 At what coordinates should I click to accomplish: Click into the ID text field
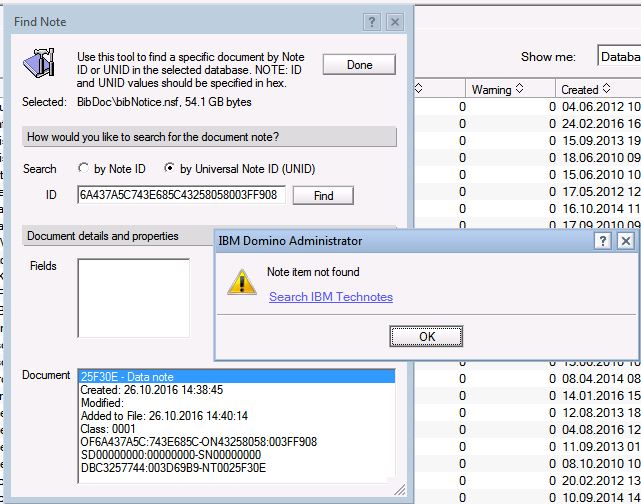[181, 195]
